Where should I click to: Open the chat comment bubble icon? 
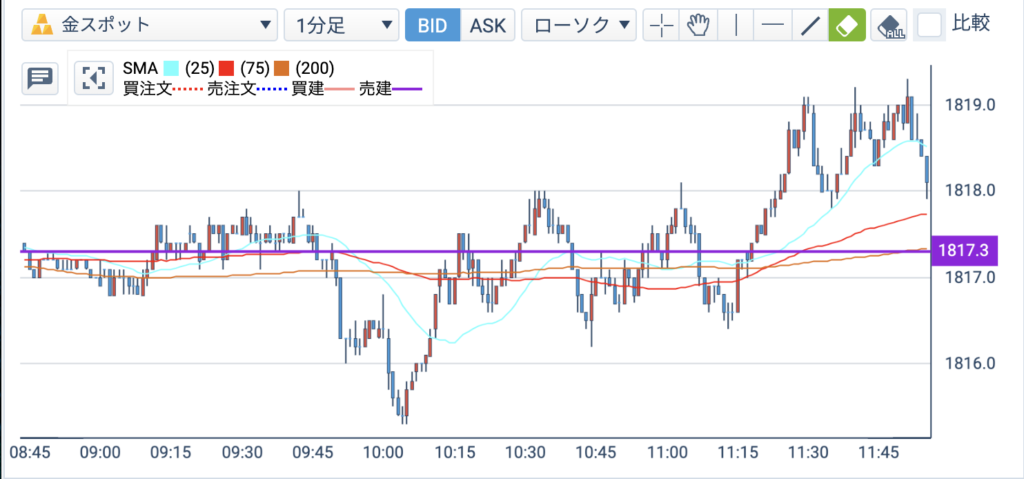[x=40, y=78]
